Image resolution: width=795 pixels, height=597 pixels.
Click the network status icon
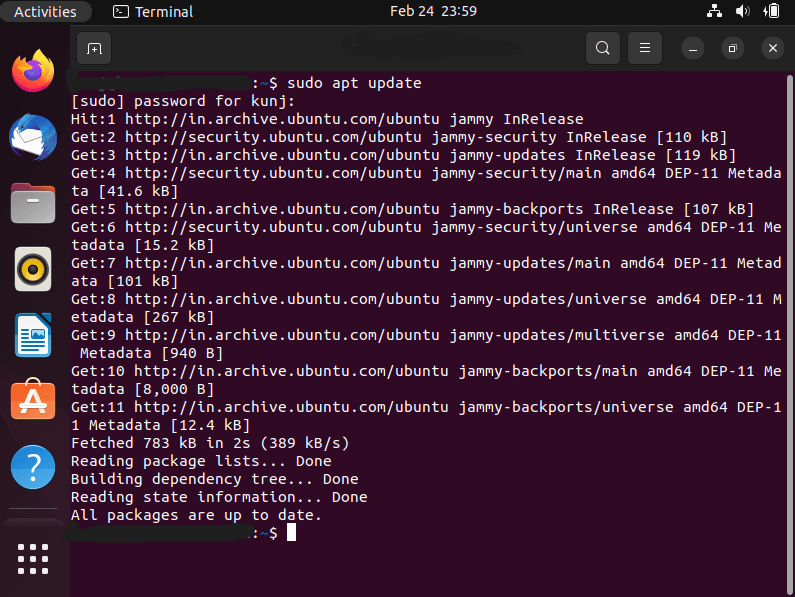click(714, 11)
